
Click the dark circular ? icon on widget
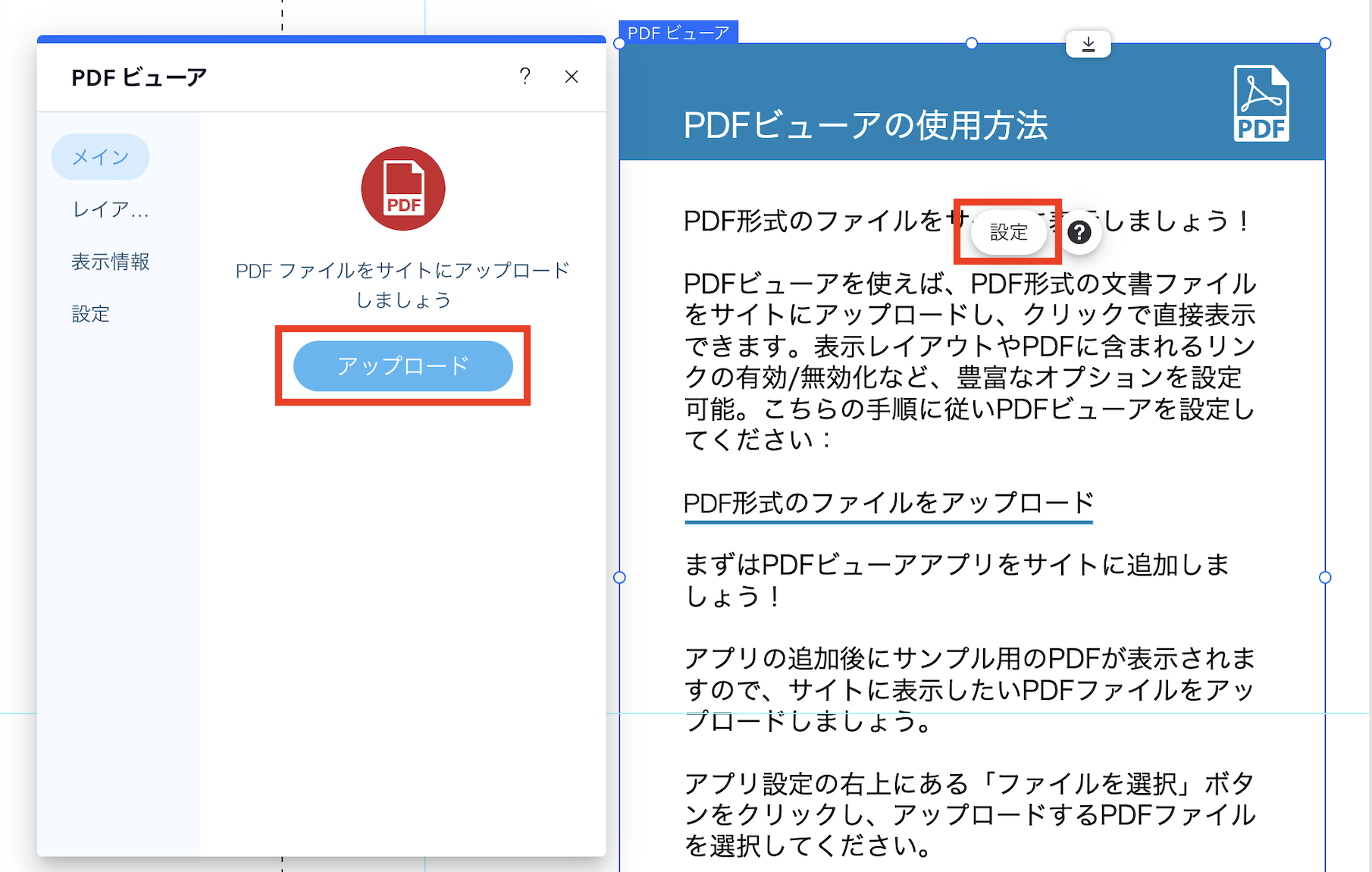[1079, 233]
